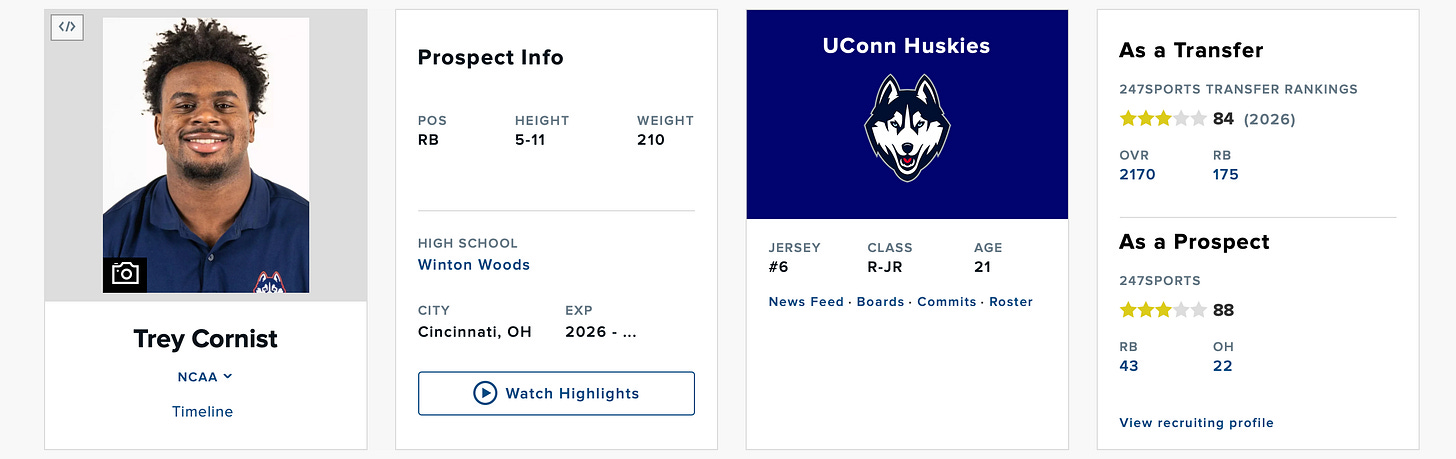Open View recruiting profile link
This screenshot has height=459, width=1456.
pyautogui.click(x=1196, y=423)
